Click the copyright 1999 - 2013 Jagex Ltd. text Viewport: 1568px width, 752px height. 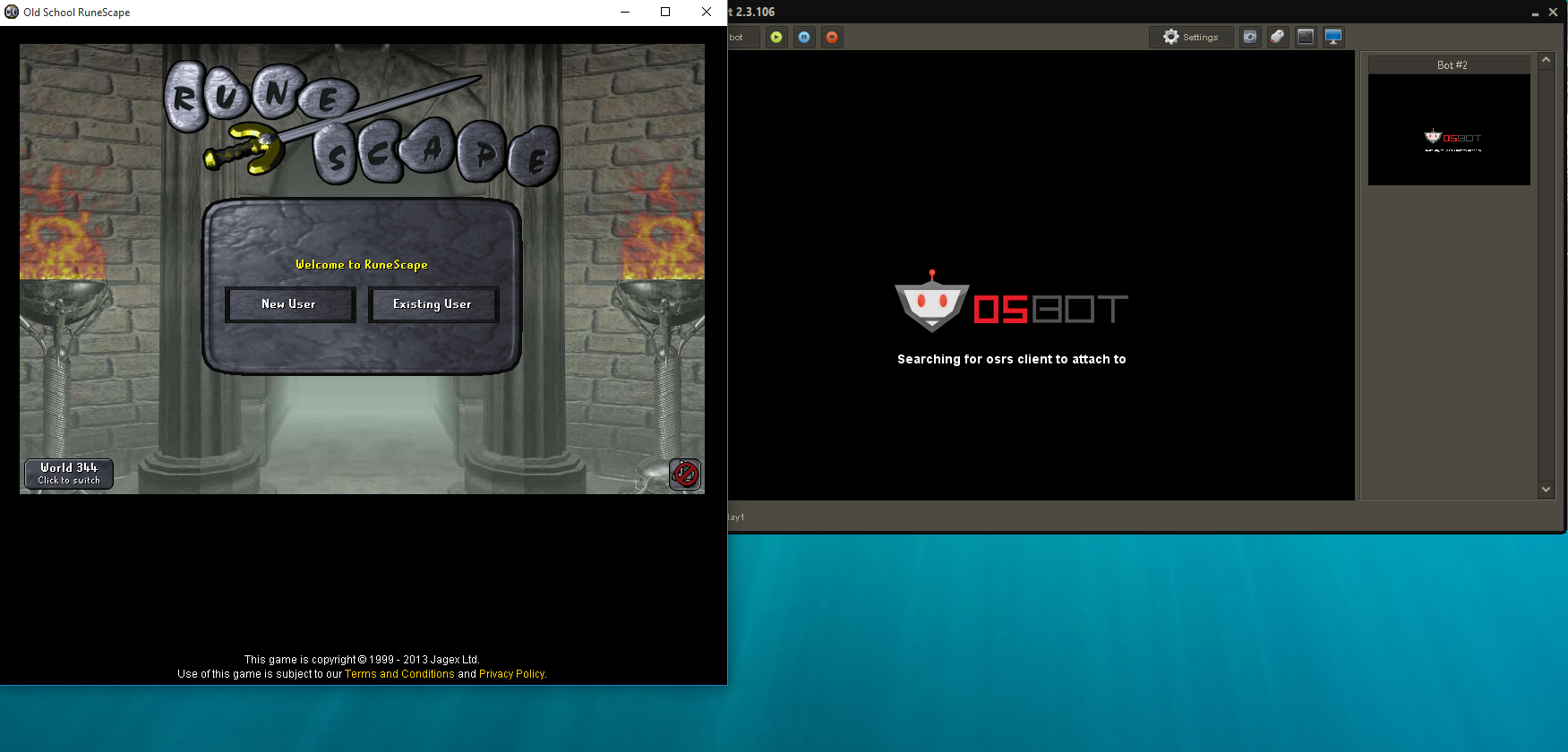[362, 660]
